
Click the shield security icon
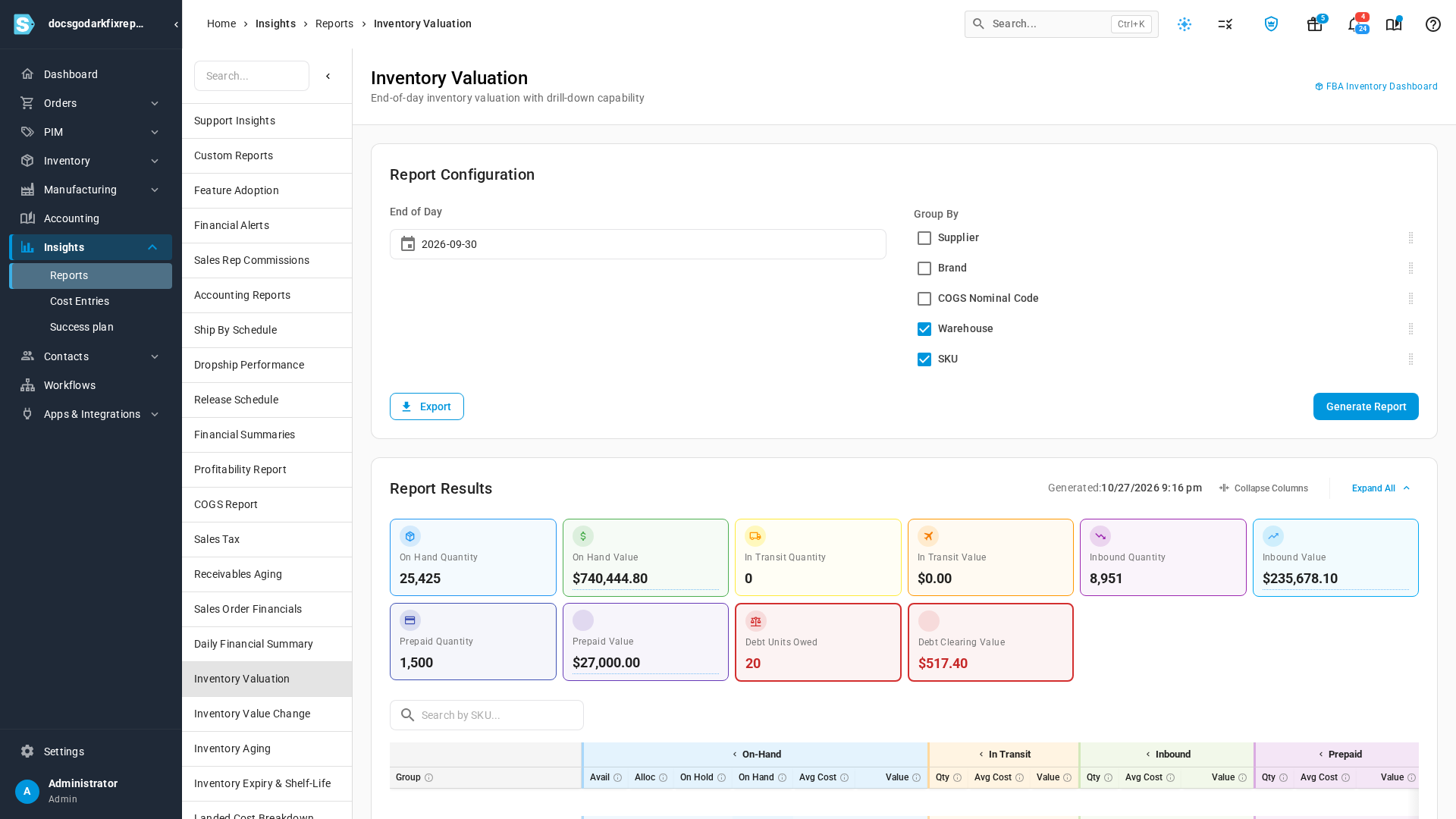[1271, 24]
